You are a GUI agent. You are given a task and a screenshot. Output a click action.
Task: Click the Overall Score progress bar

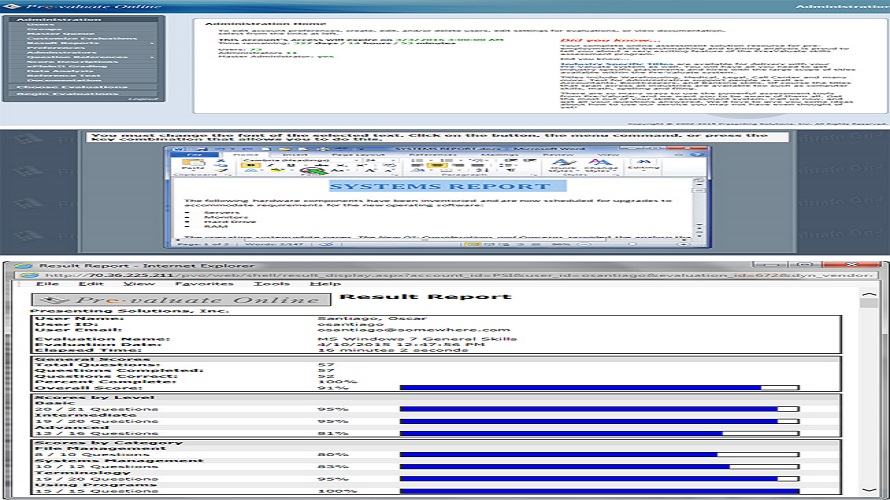pyautogui.click(x=599, y=388)
